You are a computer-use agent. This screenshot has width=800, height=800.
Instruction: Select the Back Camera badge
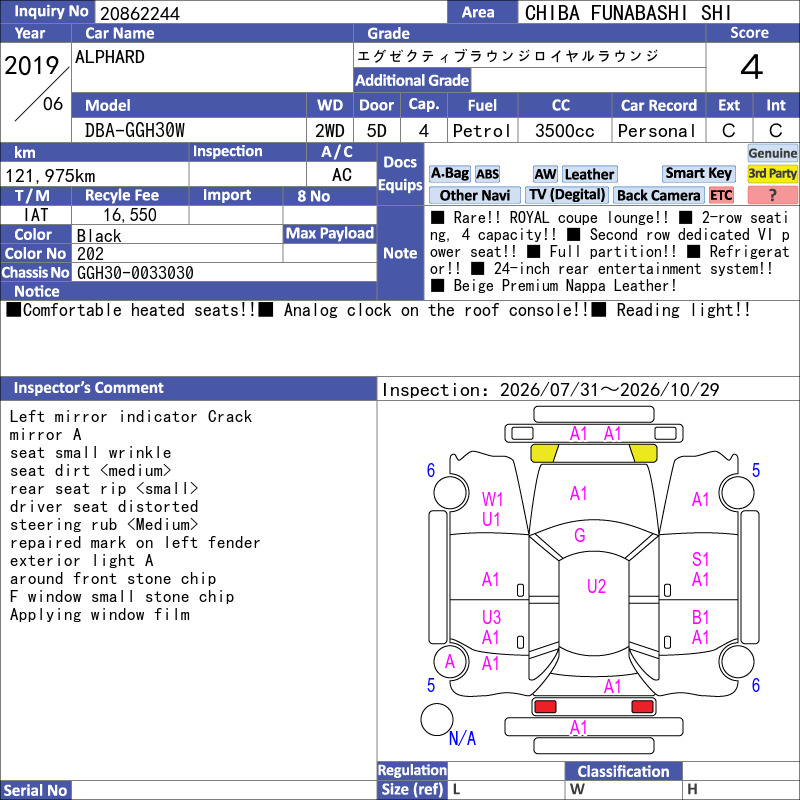point(658,195)
